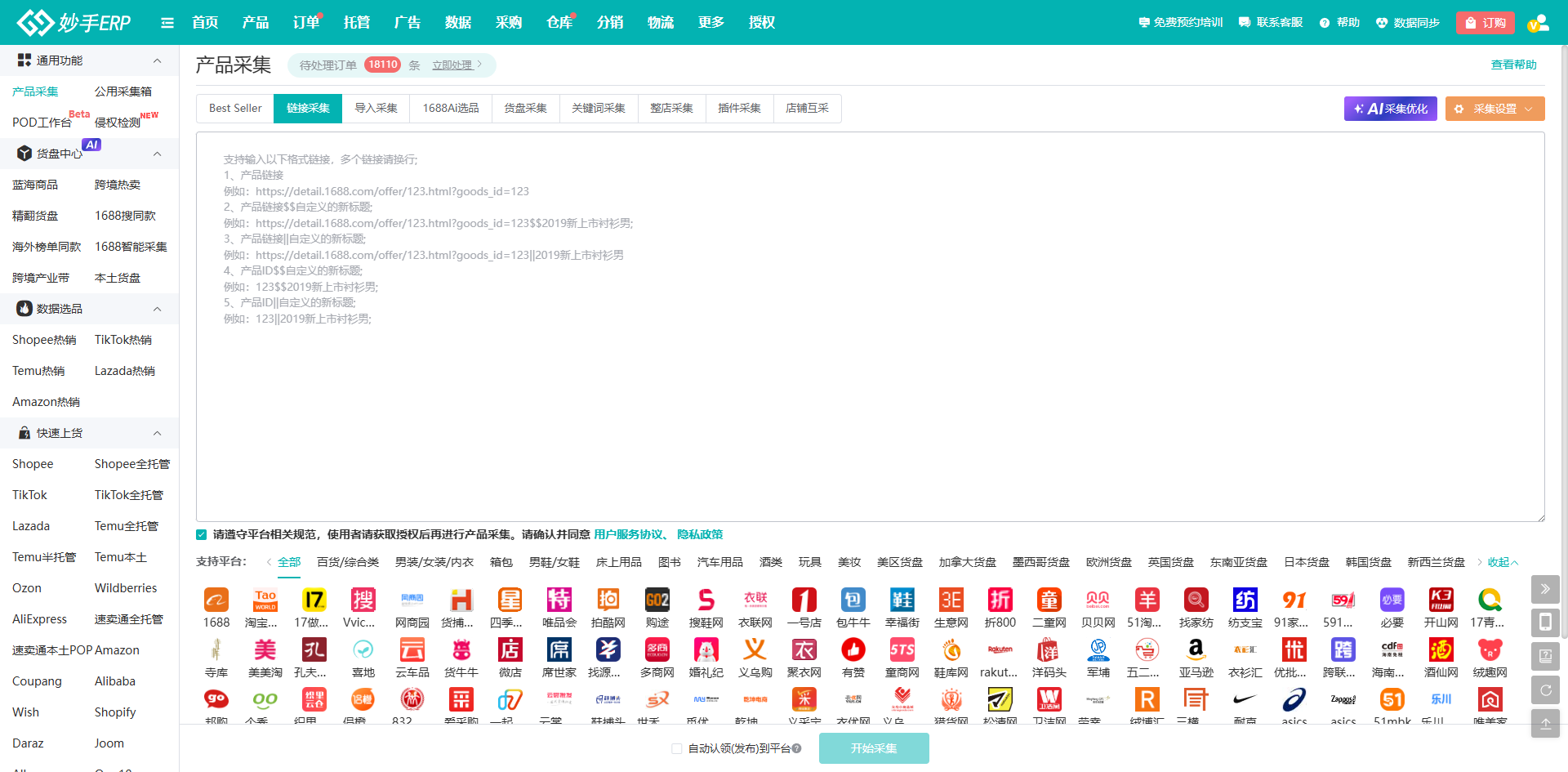Click the 开始采集 button
The height and width of the screenshot is (772, 1568).
tap(874, 748)
